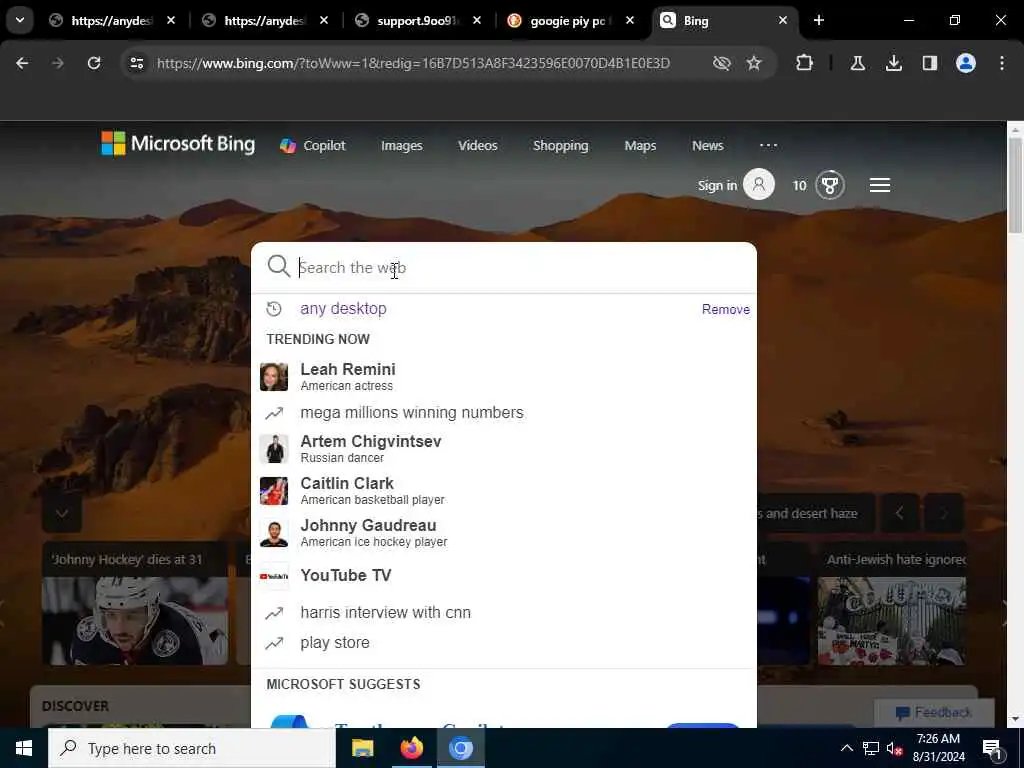1024x768 pixels.
Task: Open the tab search dropdown arrow
Action: pos(20,20)
